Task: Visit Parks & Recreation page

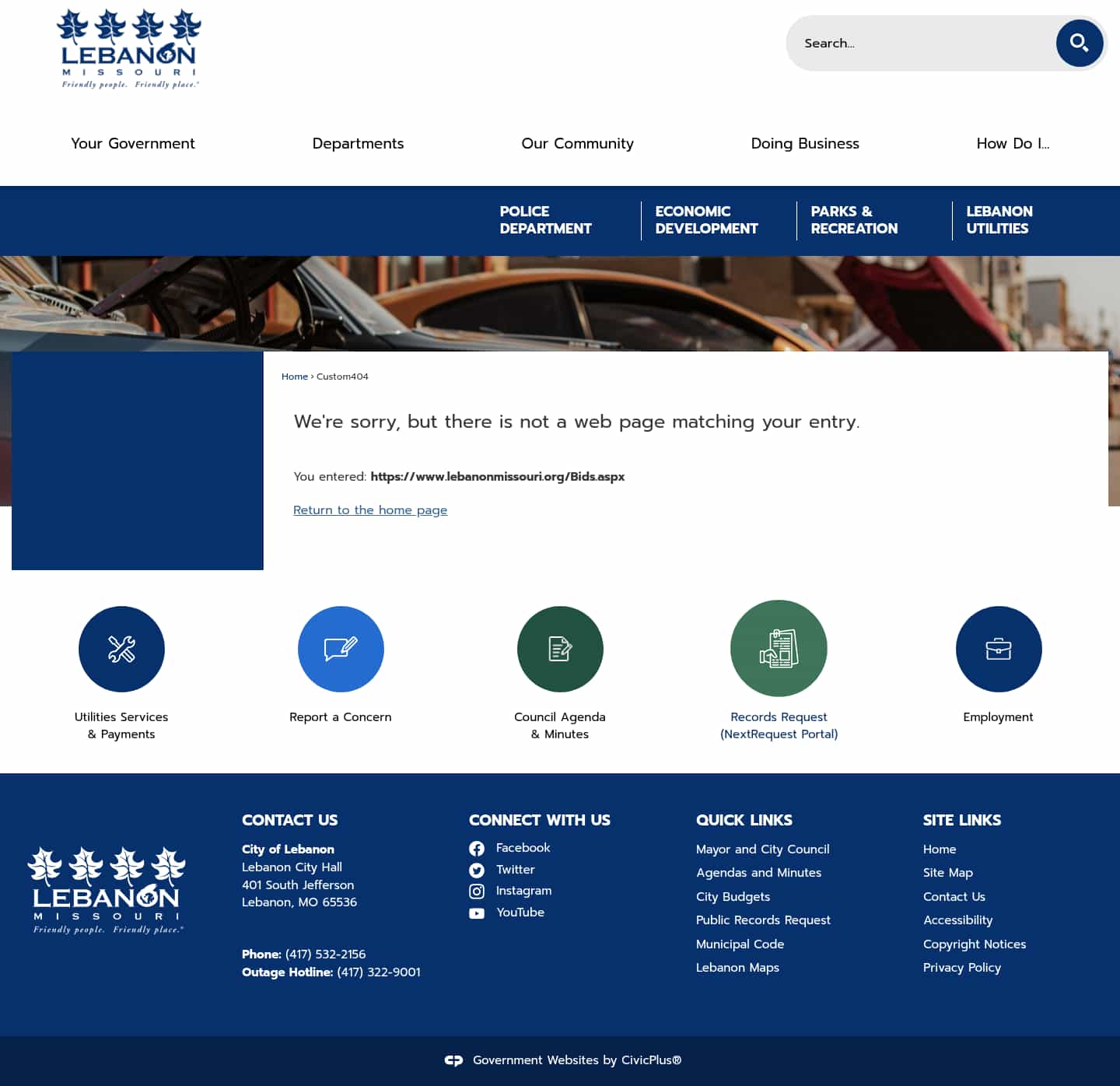Action: [x=854, y=220]
